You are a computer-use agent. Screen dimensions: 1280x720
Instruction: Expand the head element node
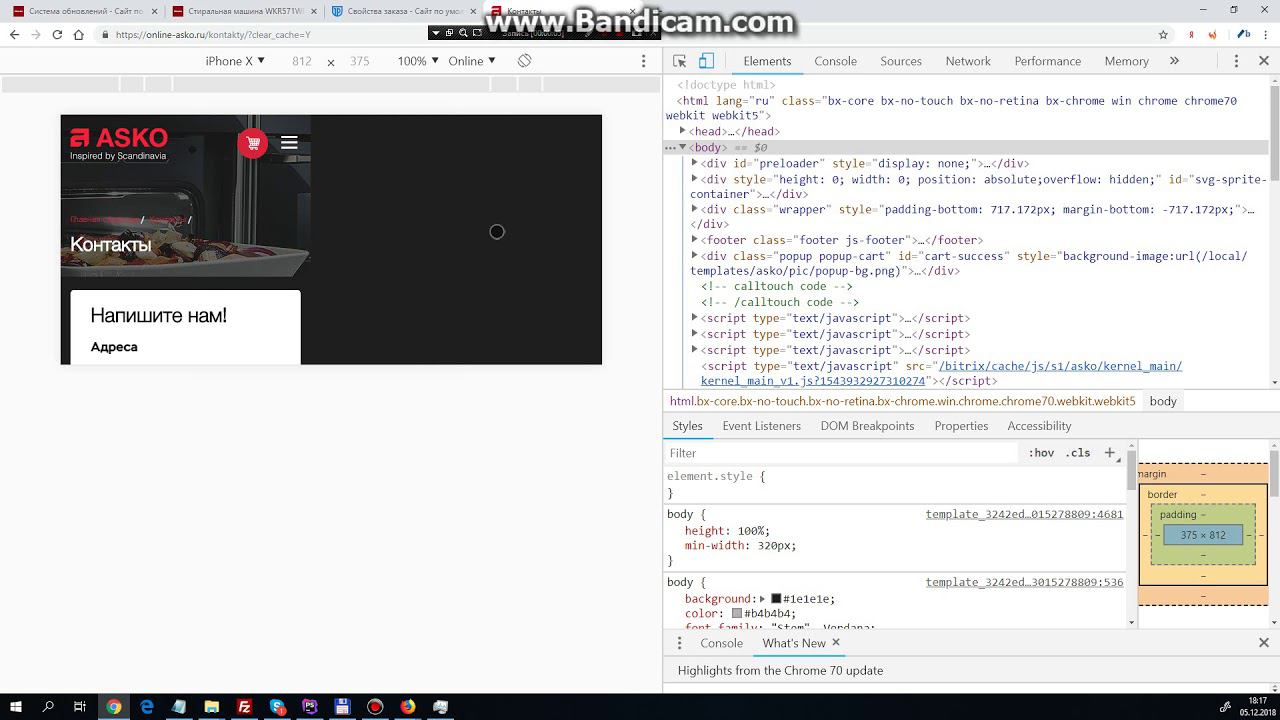tap(683, 131)
